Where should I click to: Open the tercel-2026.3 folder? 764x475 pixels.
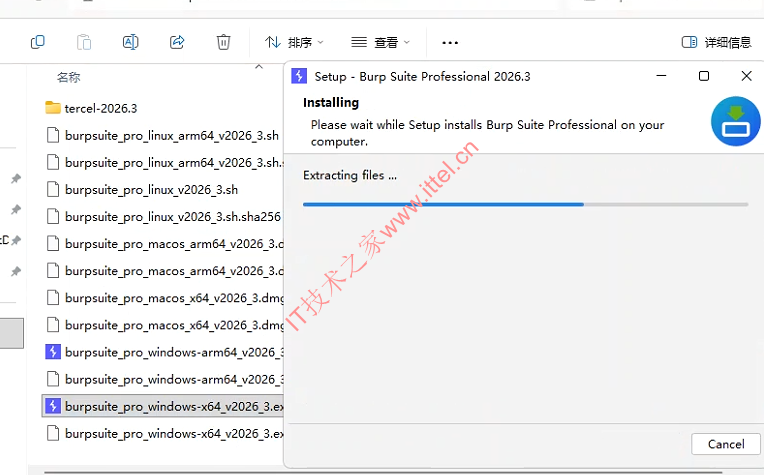pos(100,108)
